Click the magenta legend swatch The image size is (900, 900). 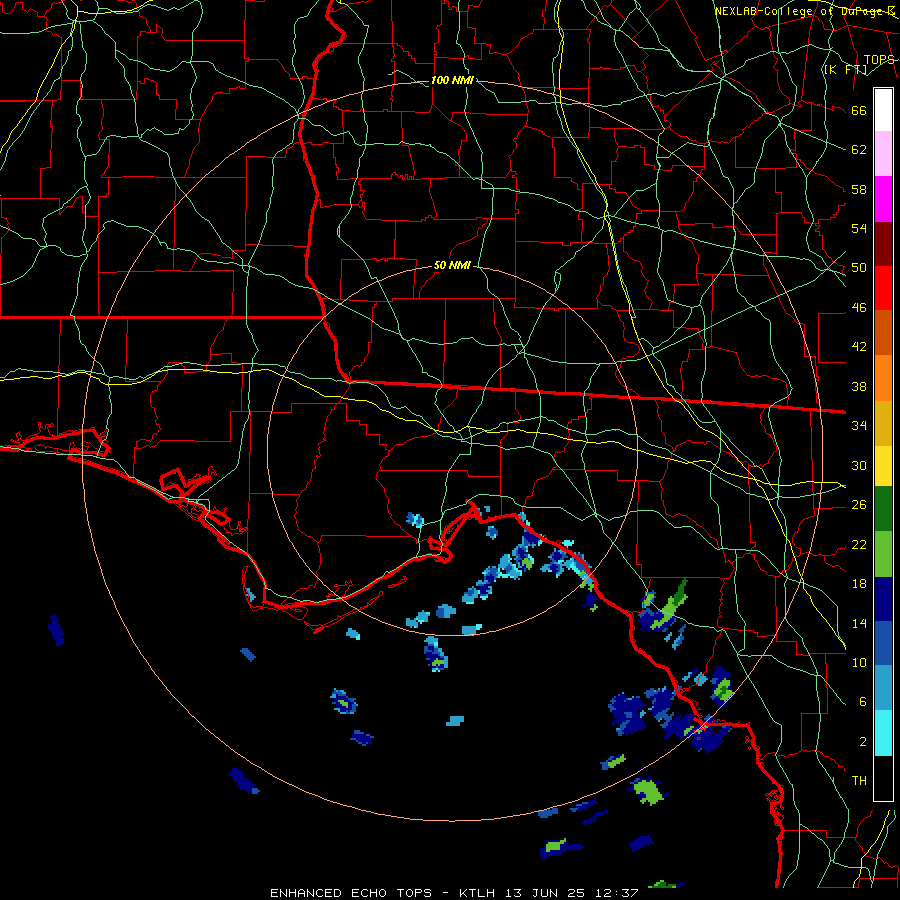coord(883,199)
